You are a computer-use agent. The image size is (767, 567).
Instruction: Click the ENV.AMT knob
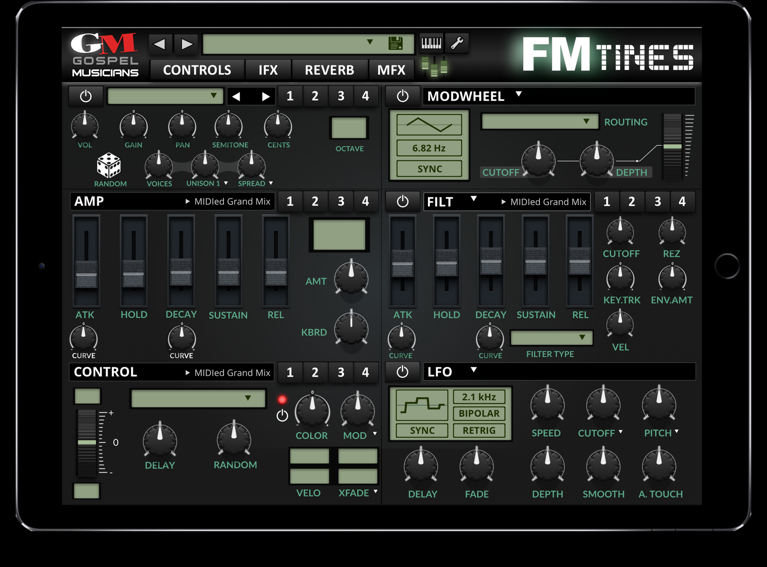pos(672,277)
